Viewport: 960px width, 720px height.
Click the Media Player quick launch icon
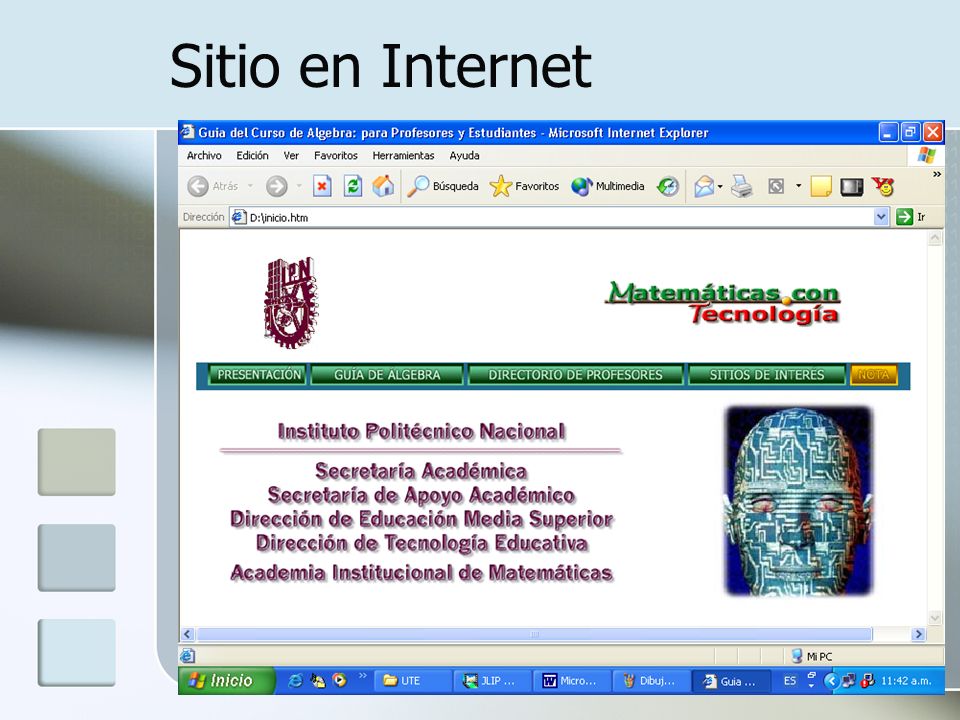point(339,680)
